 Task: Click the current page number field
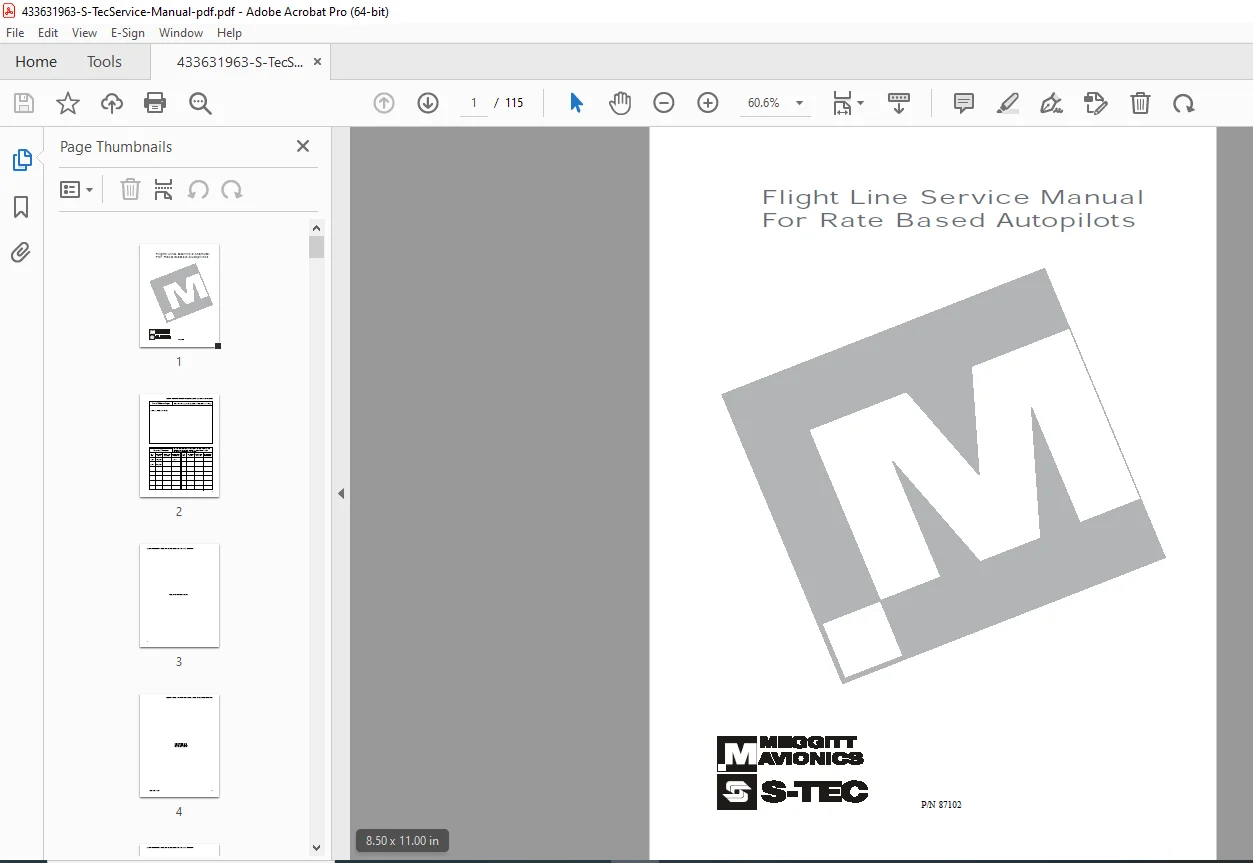(x=473, y=103)
